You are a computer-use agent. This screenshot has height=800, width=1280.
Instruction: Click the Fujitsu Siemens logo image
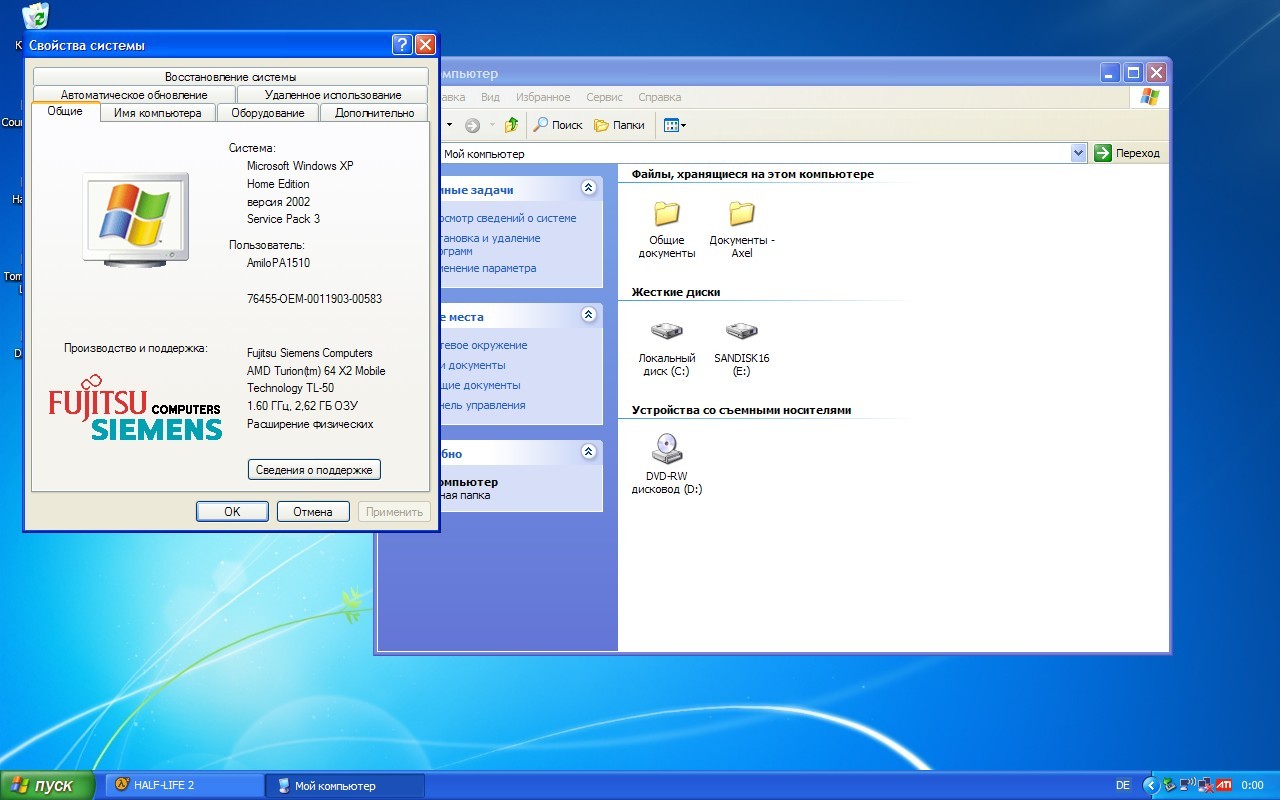135,406
